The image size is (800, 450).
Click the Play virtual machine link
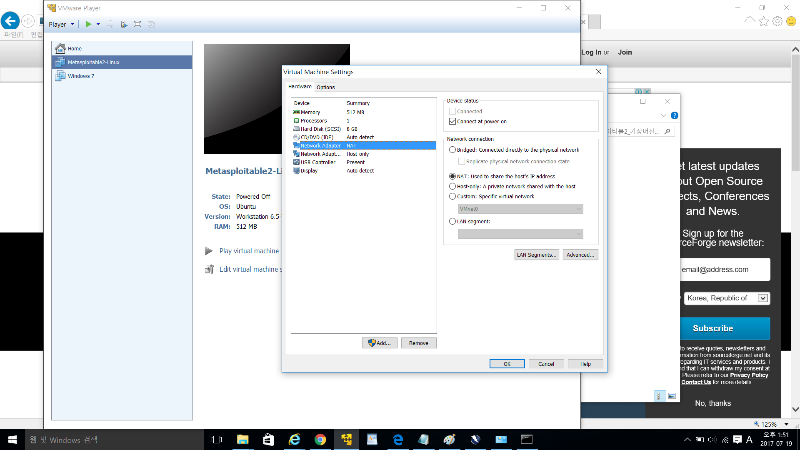pyautogui.click(x=248, y=251)
